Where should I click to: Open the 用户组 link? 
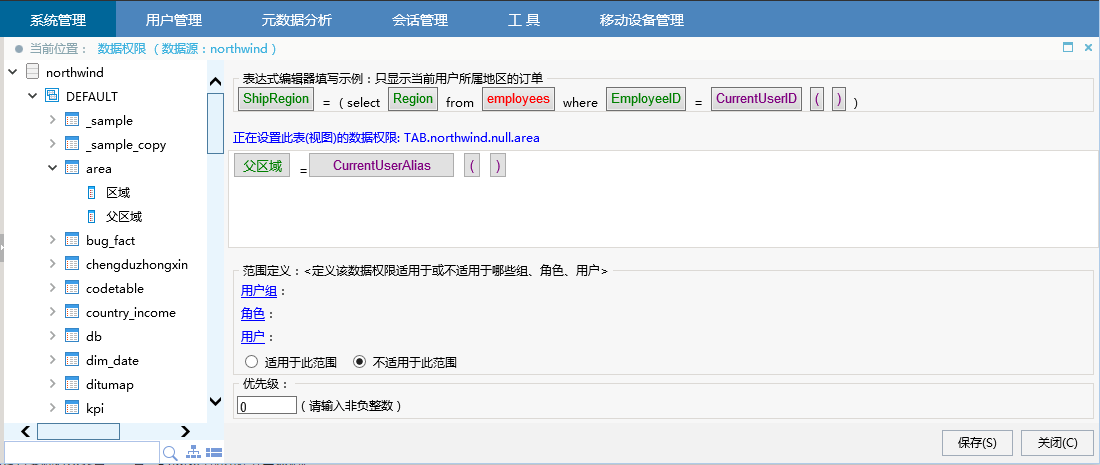tap(259, 291)
